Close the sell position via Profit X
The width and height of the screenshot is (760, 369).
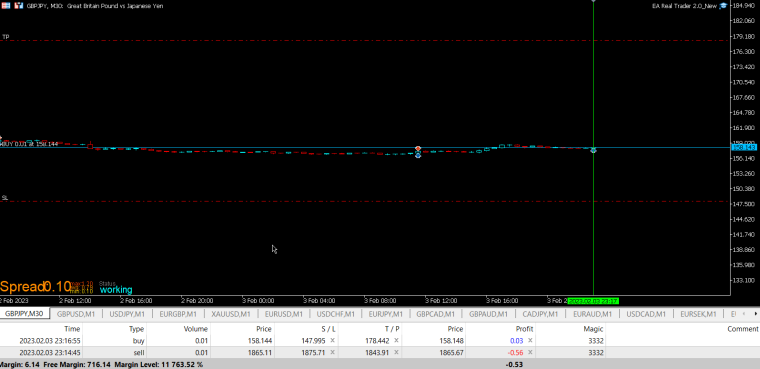click(530, 353)
